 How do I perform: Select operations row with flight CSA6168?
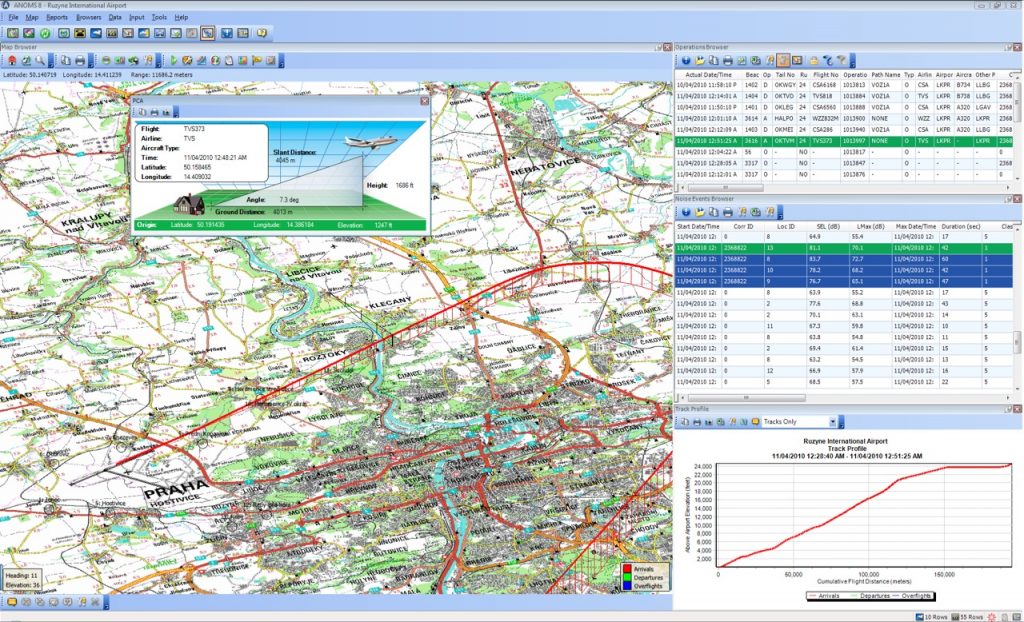[844, 85]
